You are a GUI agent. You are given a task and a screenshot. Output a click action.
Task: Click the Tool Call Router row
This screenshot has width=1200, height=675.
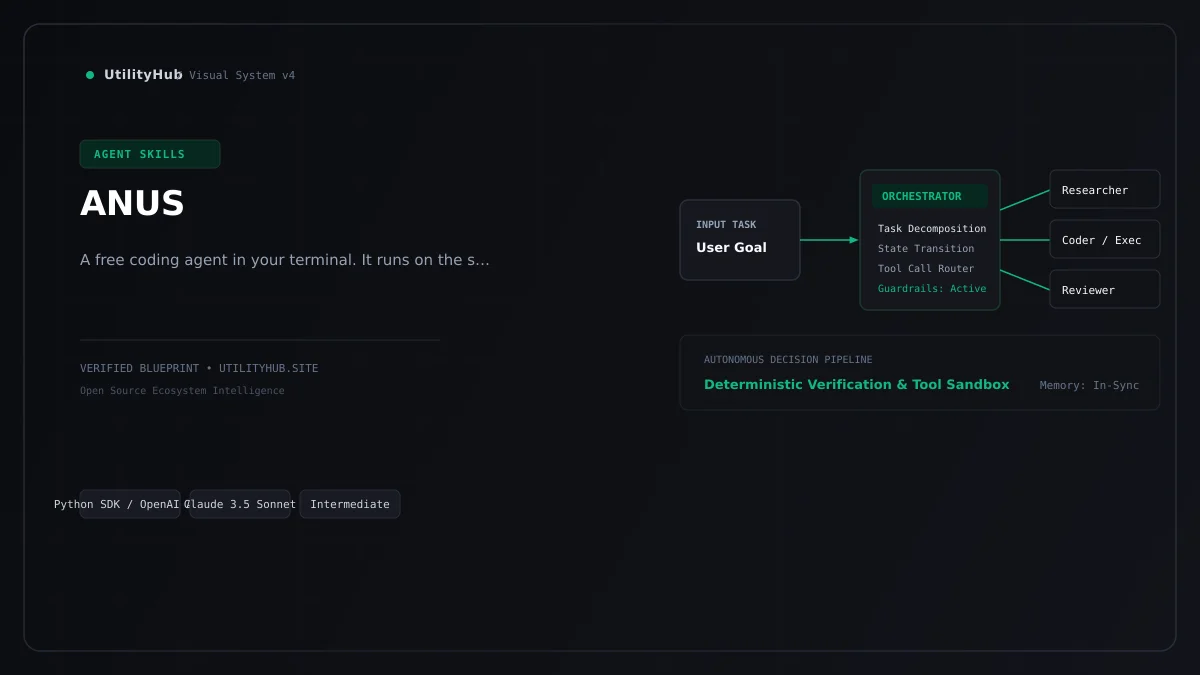[926, 269]
